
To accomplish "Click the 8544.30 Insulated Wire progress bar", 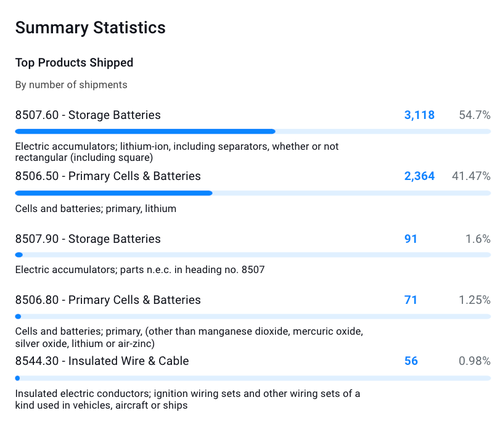I will (253, 378).
